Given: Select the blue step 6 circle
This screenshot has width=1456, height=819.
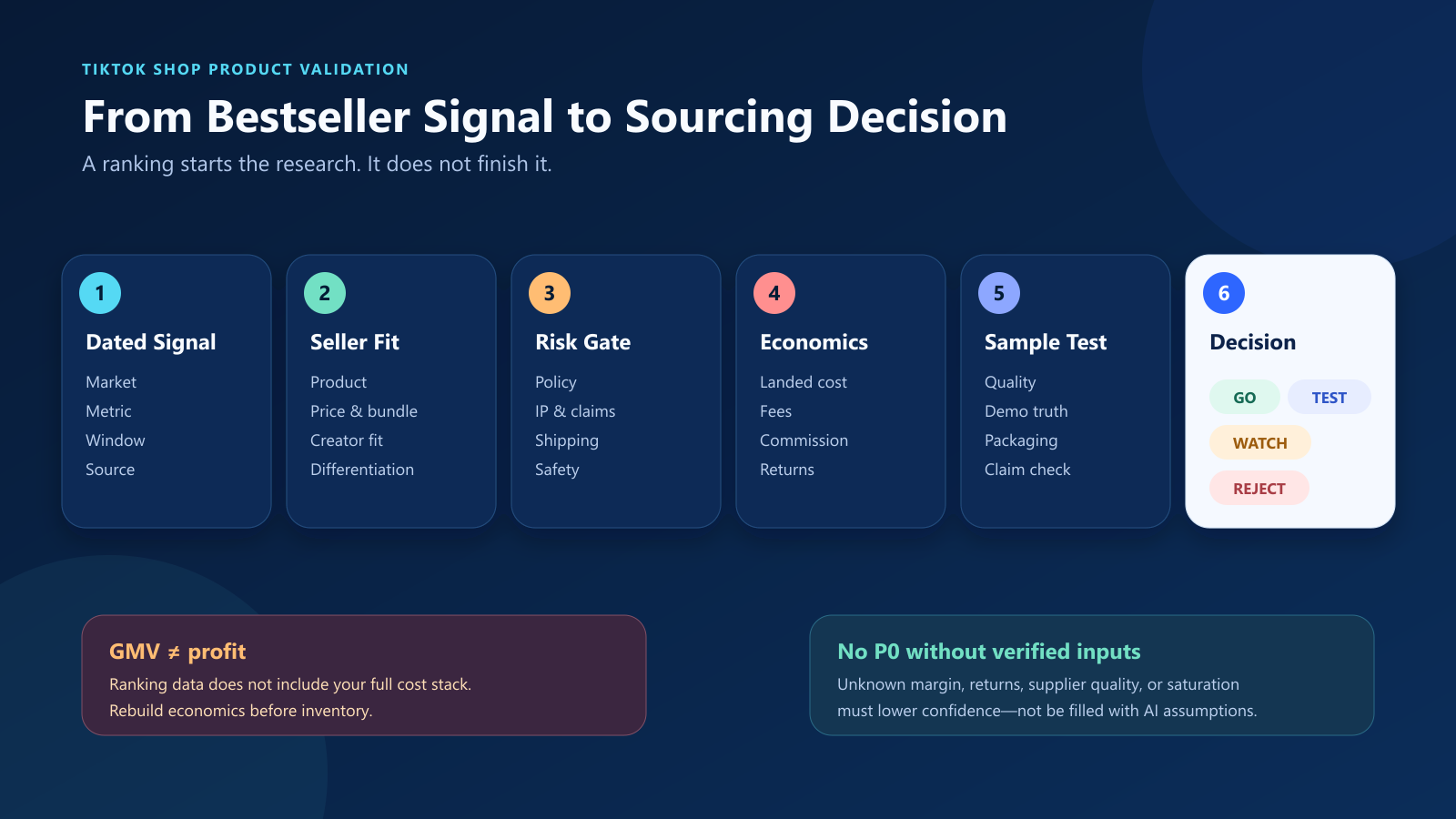Looking at the screenshot, I should pos(1224,293).
